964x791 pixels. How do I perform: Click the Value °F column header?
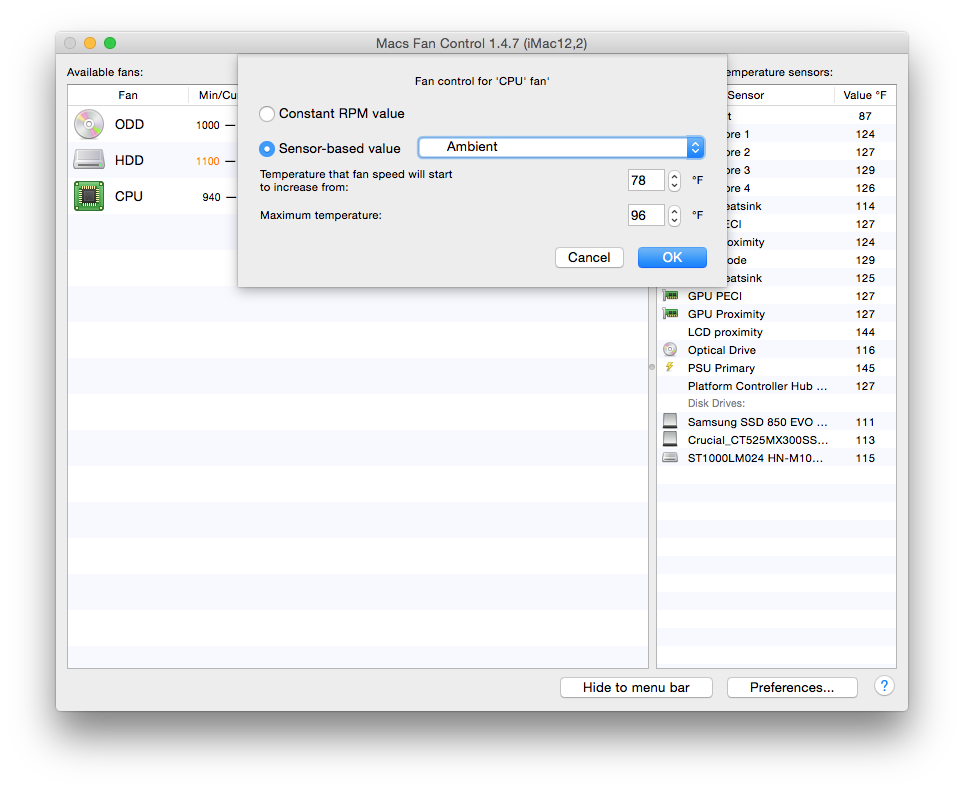864,95
